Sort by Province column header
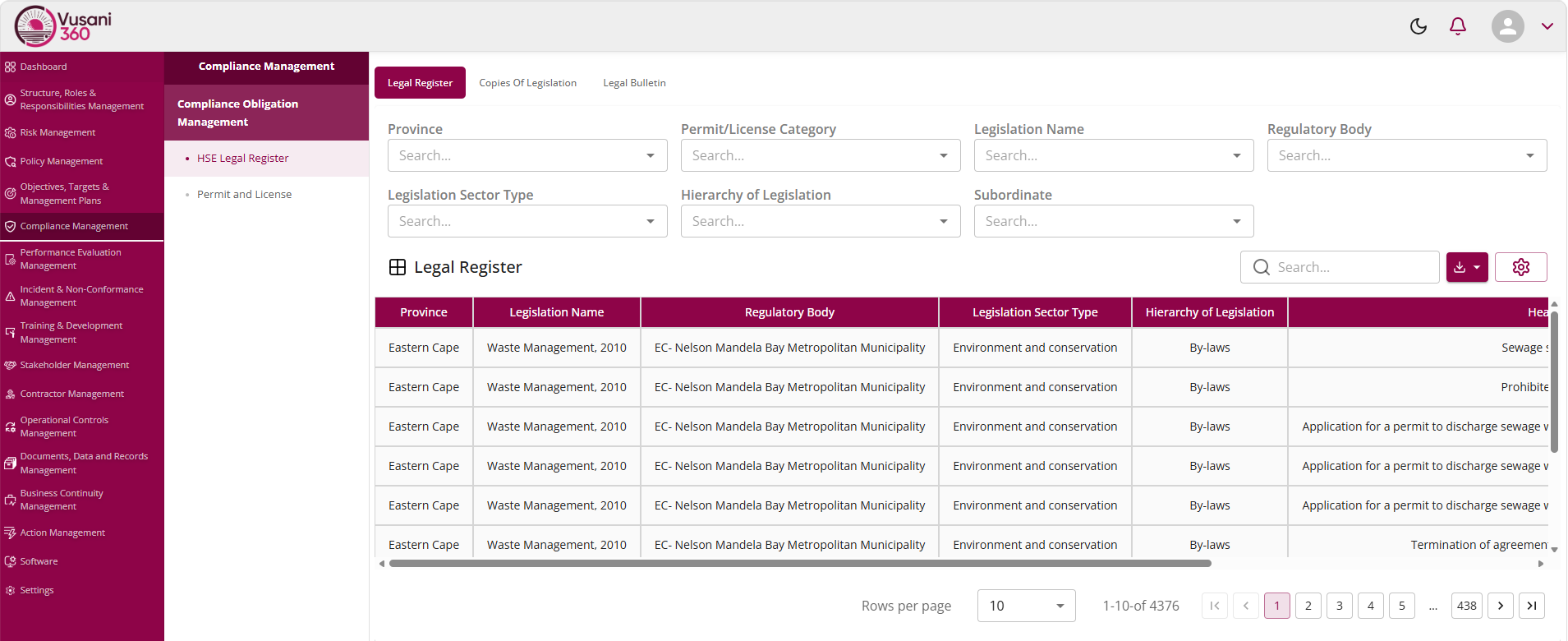This screenshot has height=641, width=1568. pos(424,312)
